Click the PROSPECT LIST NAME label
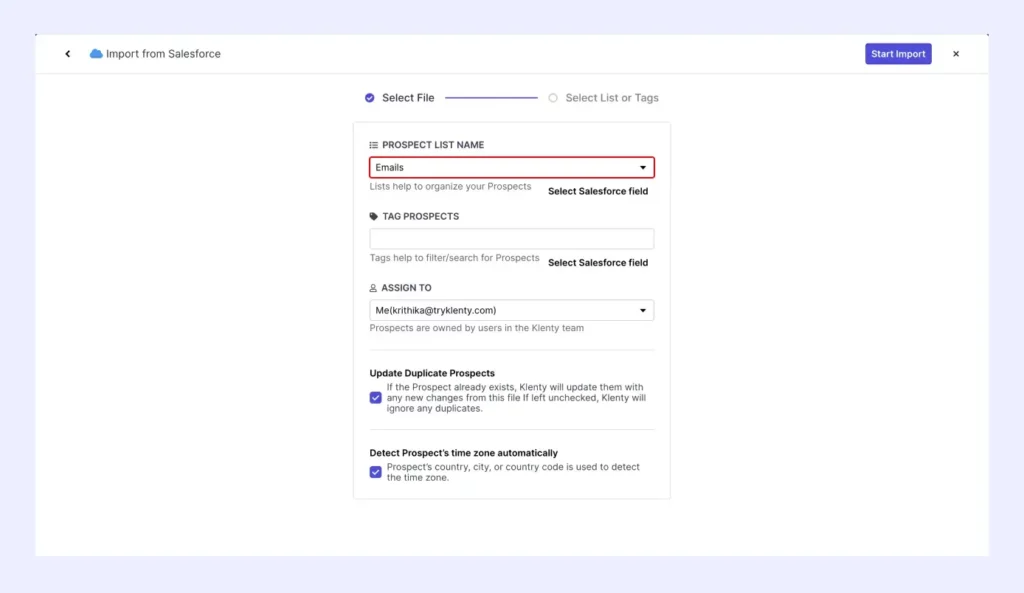The image size is (1024, 593). [x=433, y=145]
